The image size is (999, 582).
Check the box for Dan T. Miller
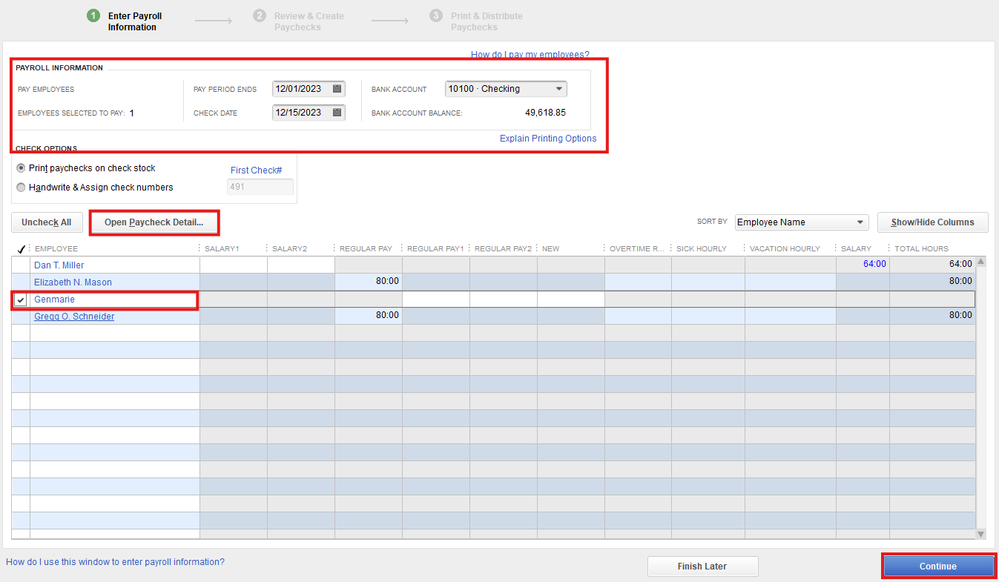coord(20,265)
